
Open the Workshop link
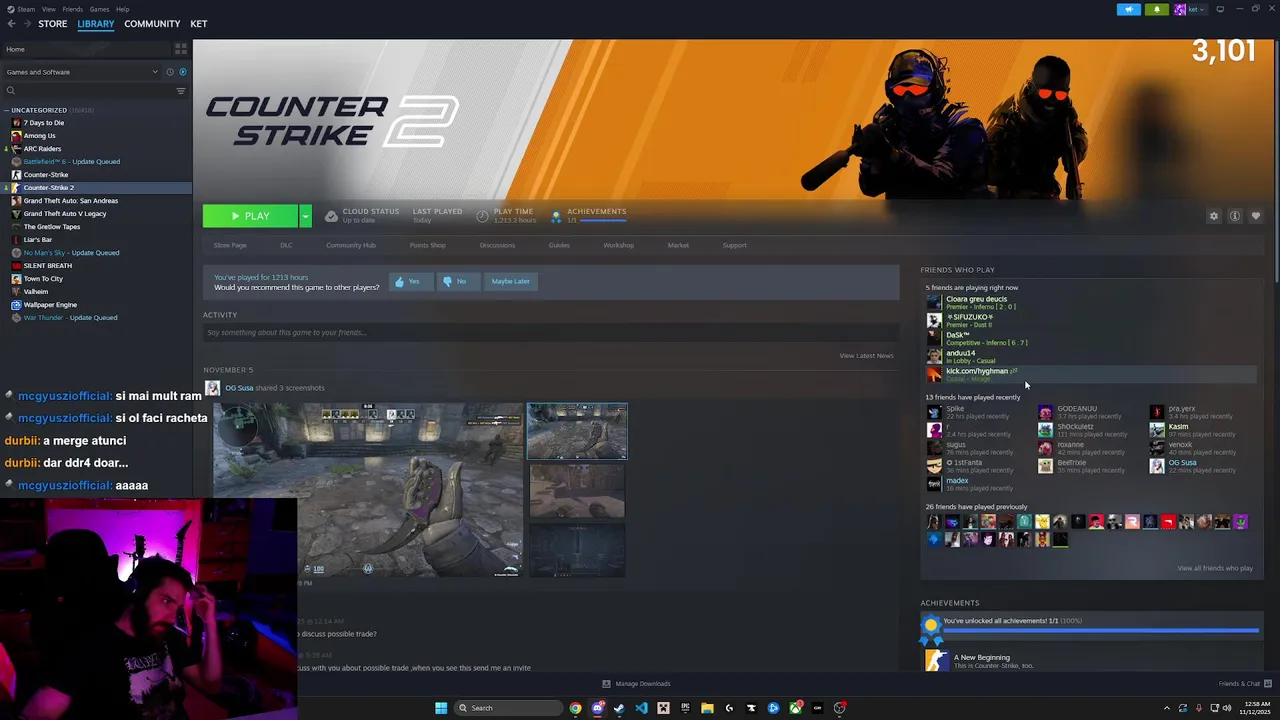pyautogui.click(x=618, y=245)
